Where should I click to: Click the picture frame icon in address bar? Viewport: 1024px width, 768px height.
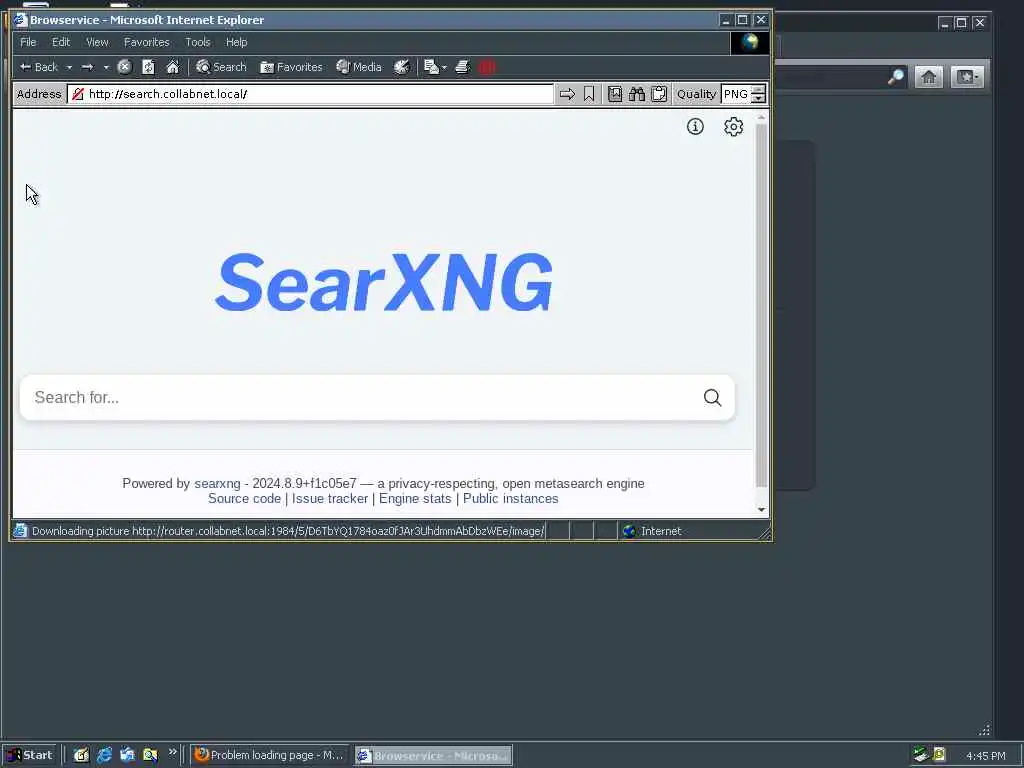(615, 94)
